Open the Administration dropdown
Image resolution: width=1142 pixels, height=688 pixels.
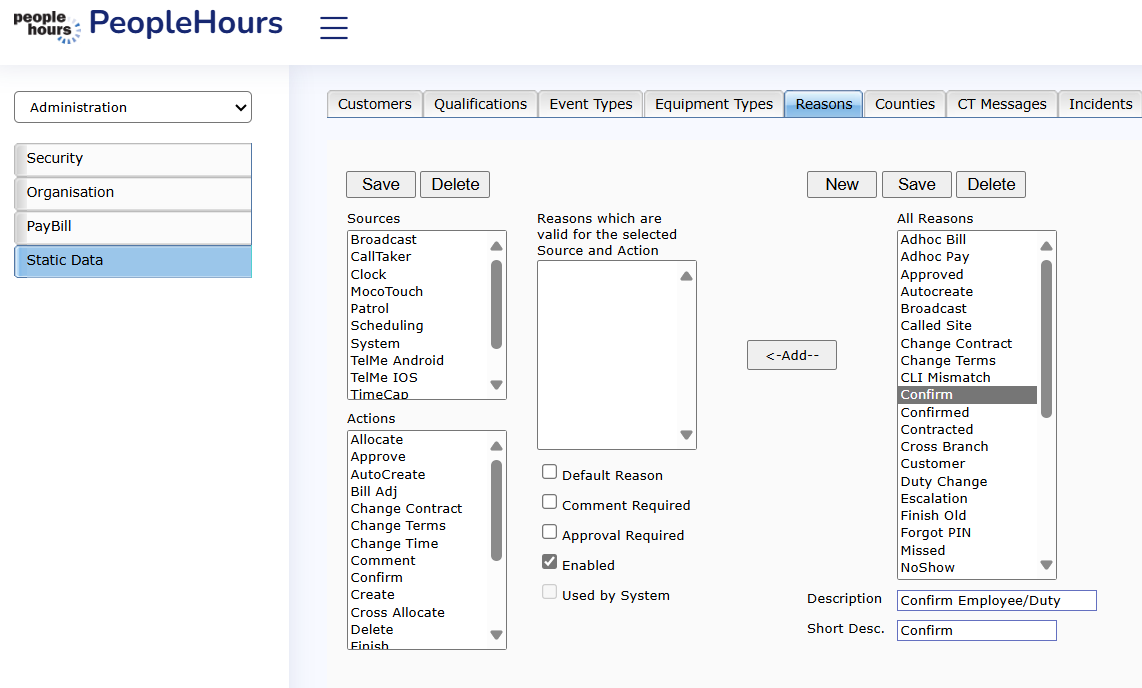click(x=133, y=107)
